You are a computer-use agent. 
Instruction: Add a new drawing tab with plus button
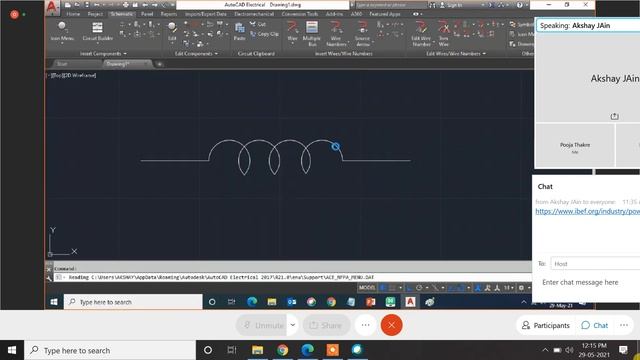tap(159, 64)
